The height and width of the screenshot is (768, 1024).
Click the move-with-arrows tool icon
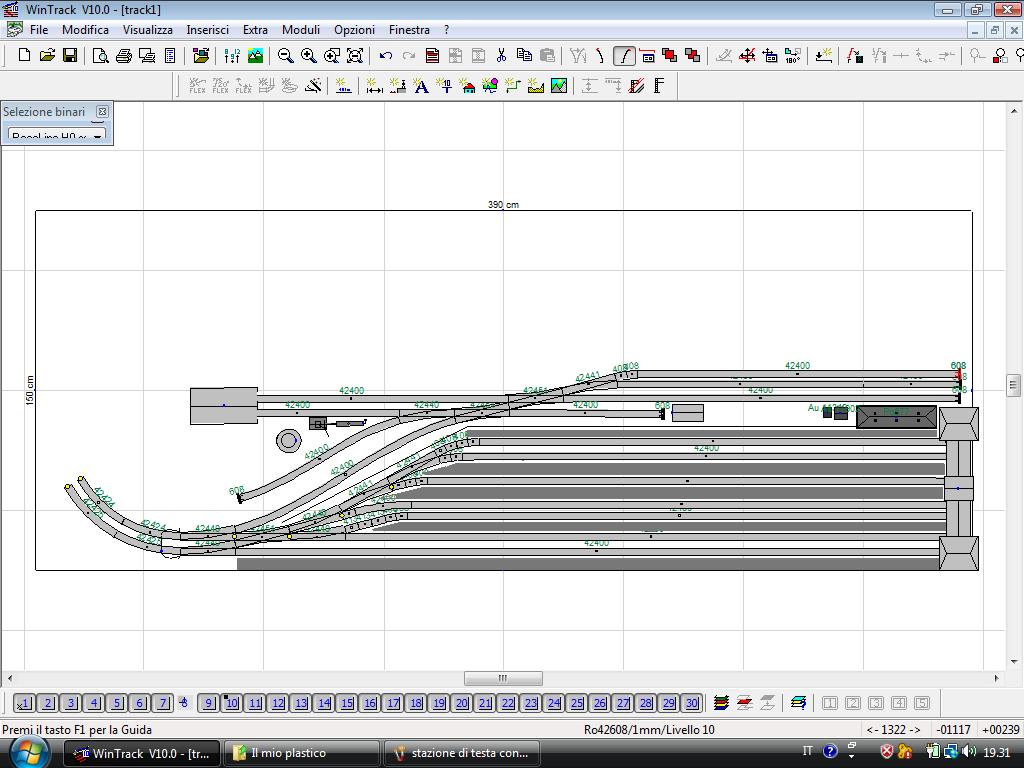tap(747, 56)
